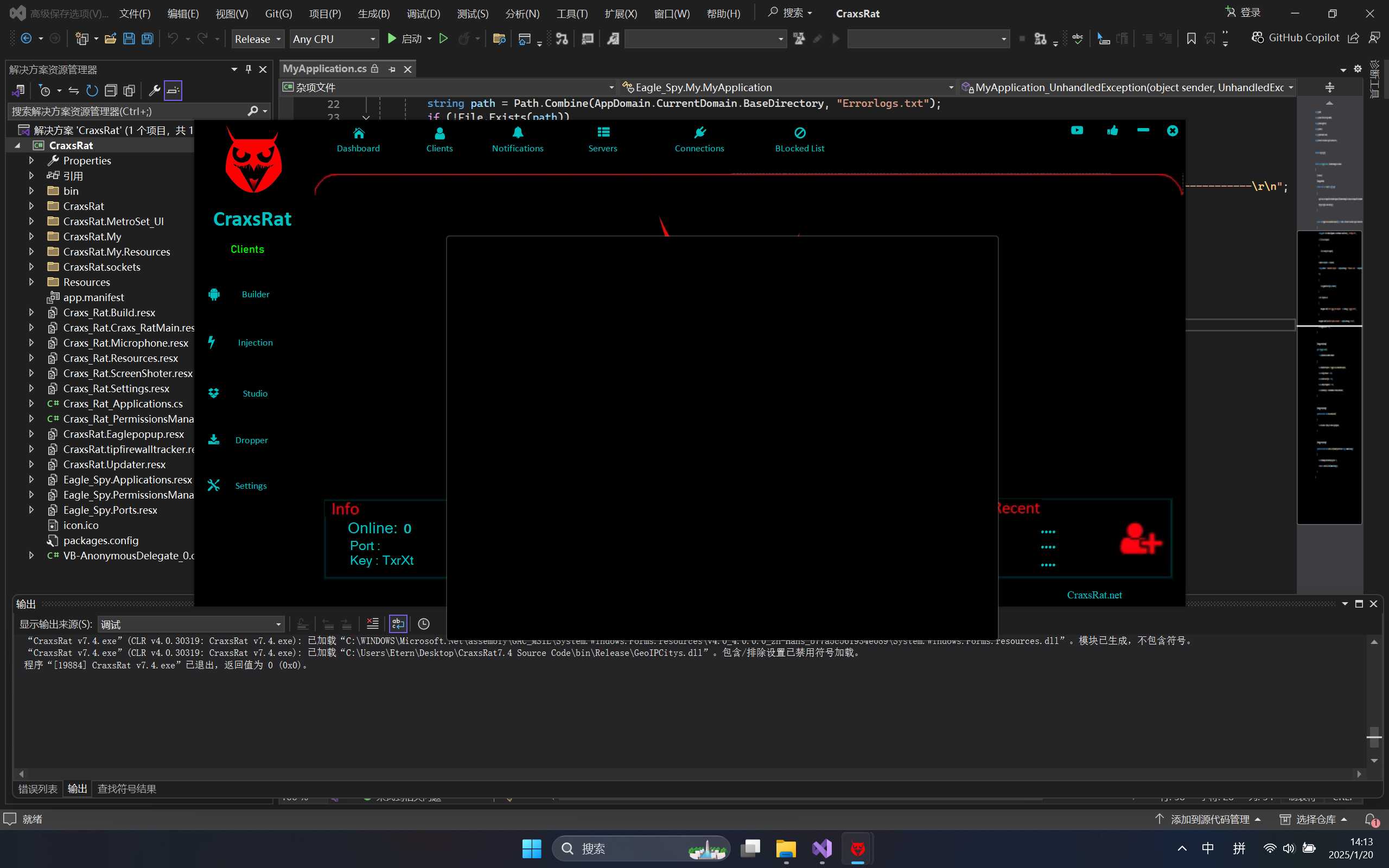
Task: Open the Notifications bell icon
Action: (x=517, y=132)
